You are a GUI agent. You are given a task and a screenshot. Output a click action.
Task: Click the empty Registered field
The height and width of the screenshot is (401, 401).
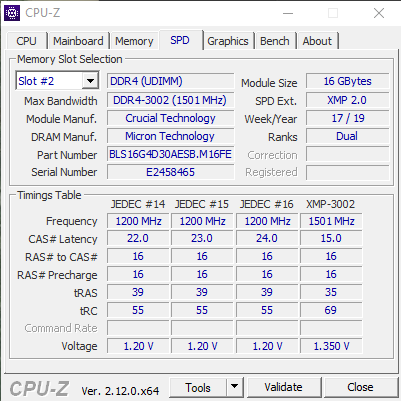pyautogui.click(x=347, y=172)
